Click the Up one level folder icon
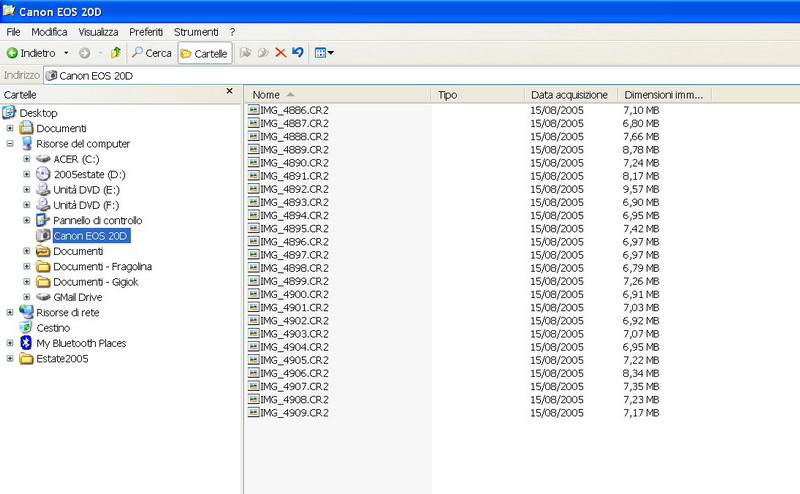Viewport: 800px width, 494px height. tap(116, 53)
